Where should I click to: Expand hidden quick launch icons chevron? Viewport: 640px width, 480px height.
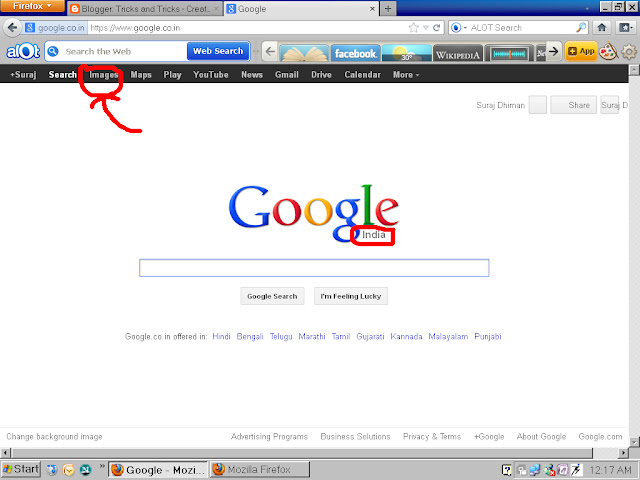point(102,467)
